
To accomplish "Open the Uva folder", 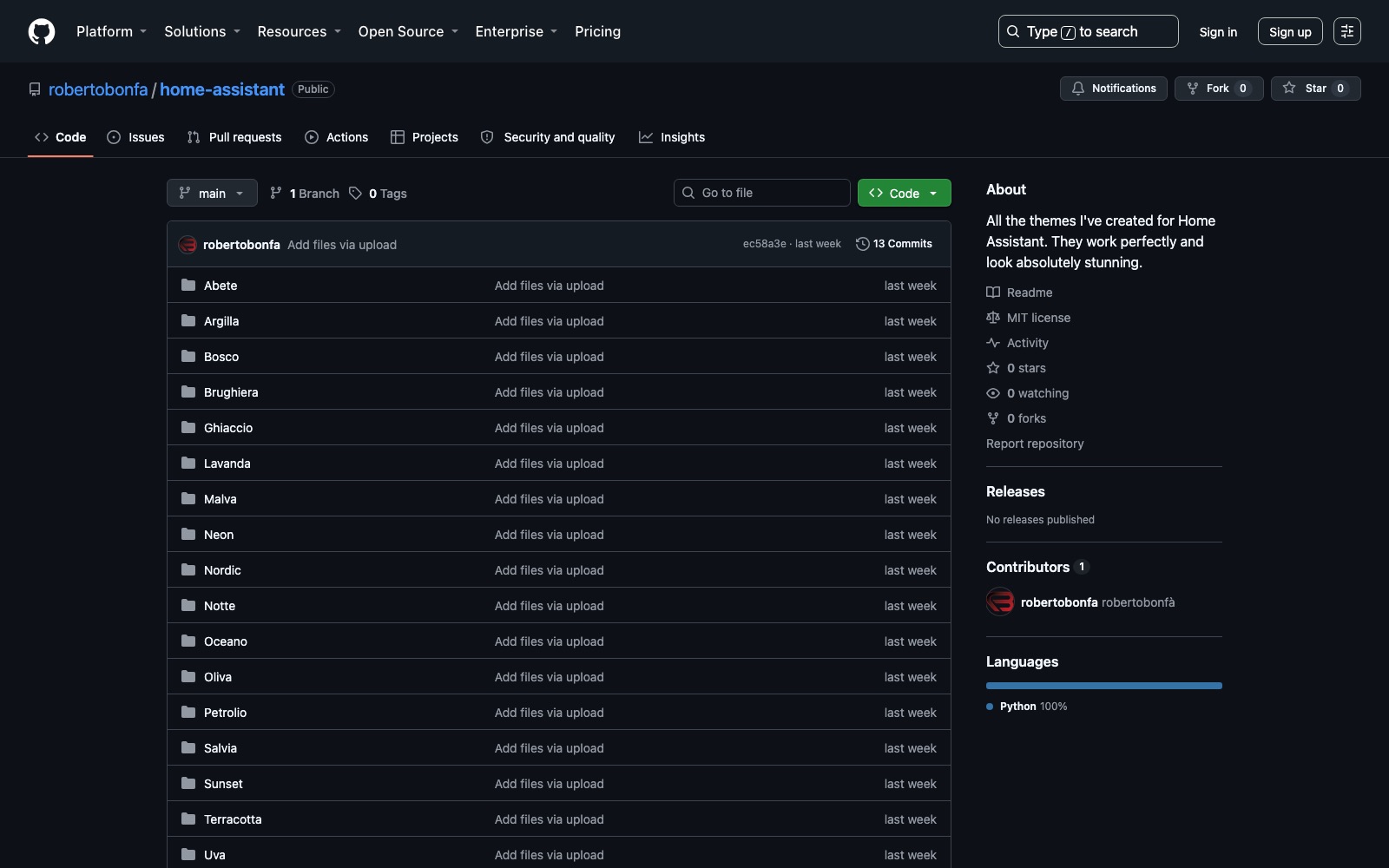I will point(214,855).
